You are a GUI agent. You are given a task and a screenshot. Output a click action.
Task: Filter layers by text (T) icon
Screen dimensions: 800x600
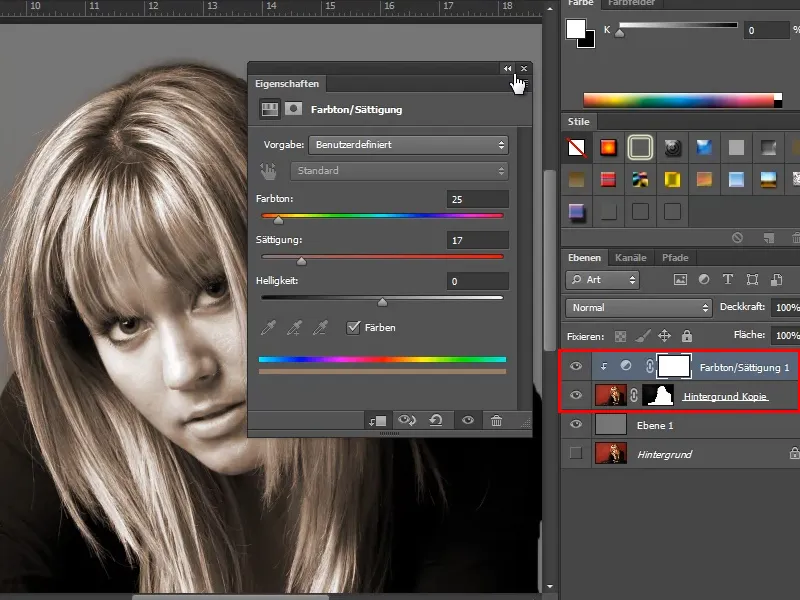728,279
